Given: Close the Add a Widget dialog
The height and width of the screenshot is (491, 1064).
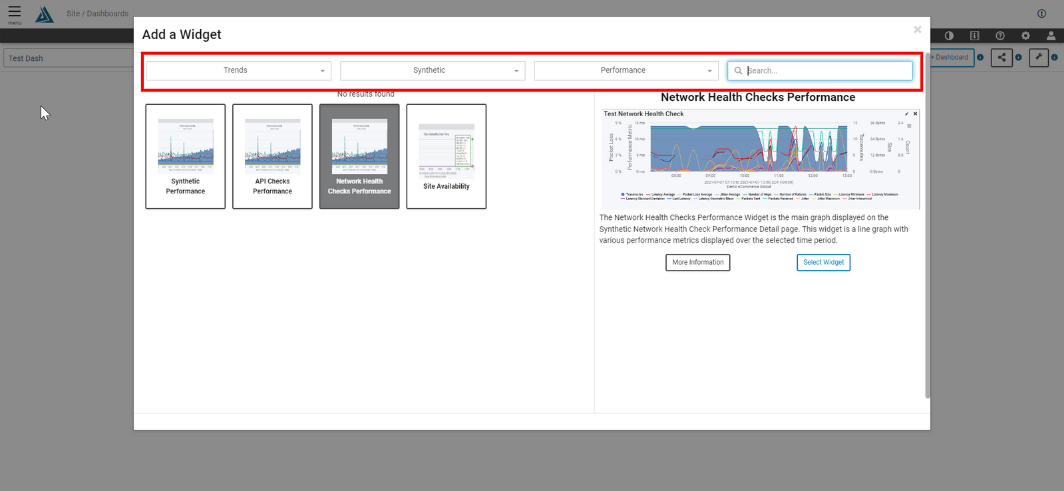Looking at the screenshot, I should click(917, 30).
